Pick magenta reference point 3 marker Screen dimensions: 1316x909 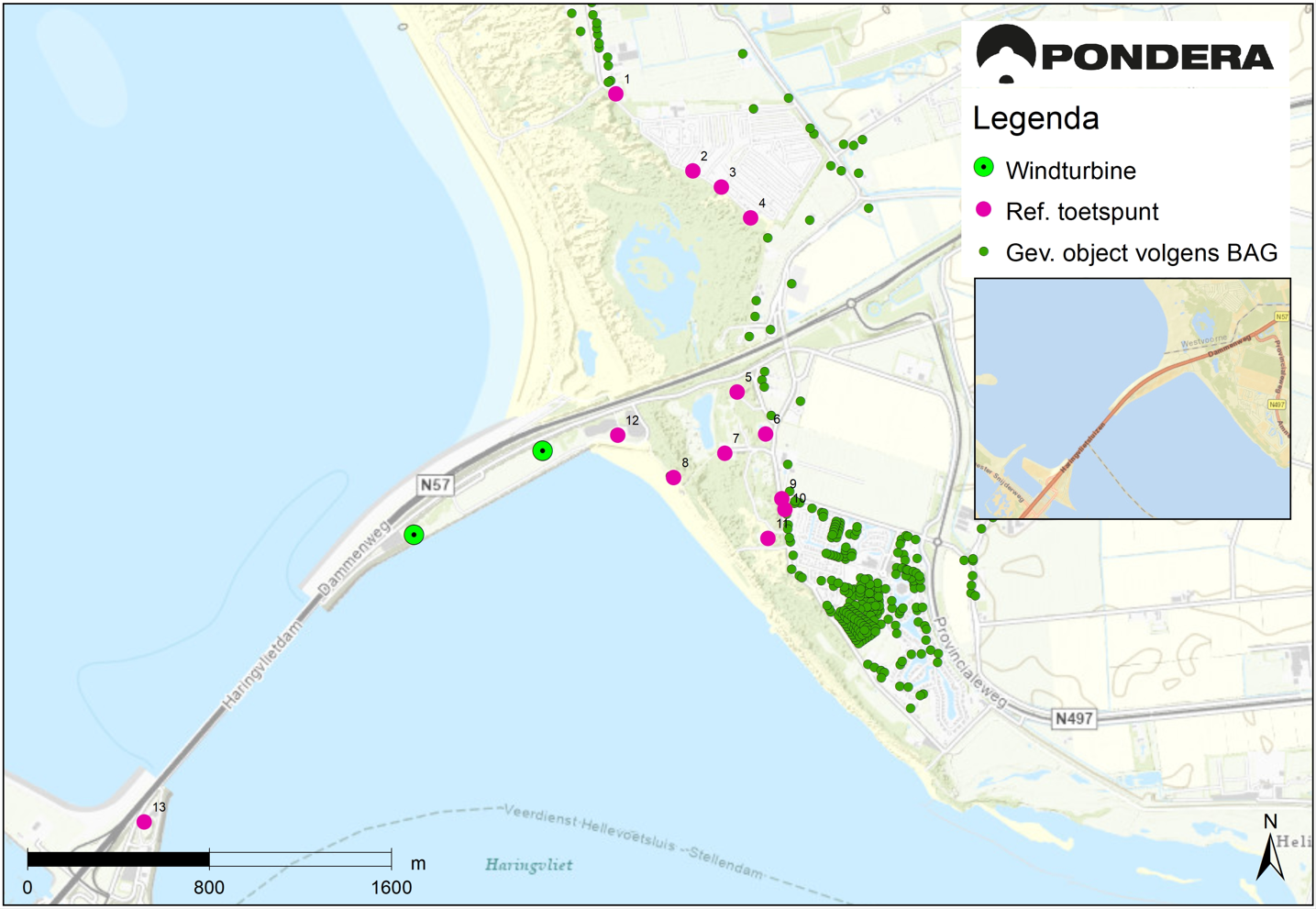722,187
